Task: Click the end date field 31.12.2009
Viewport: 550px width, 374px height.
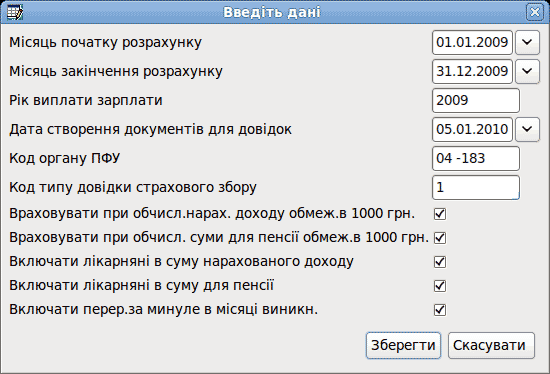Action: point(472,71)
